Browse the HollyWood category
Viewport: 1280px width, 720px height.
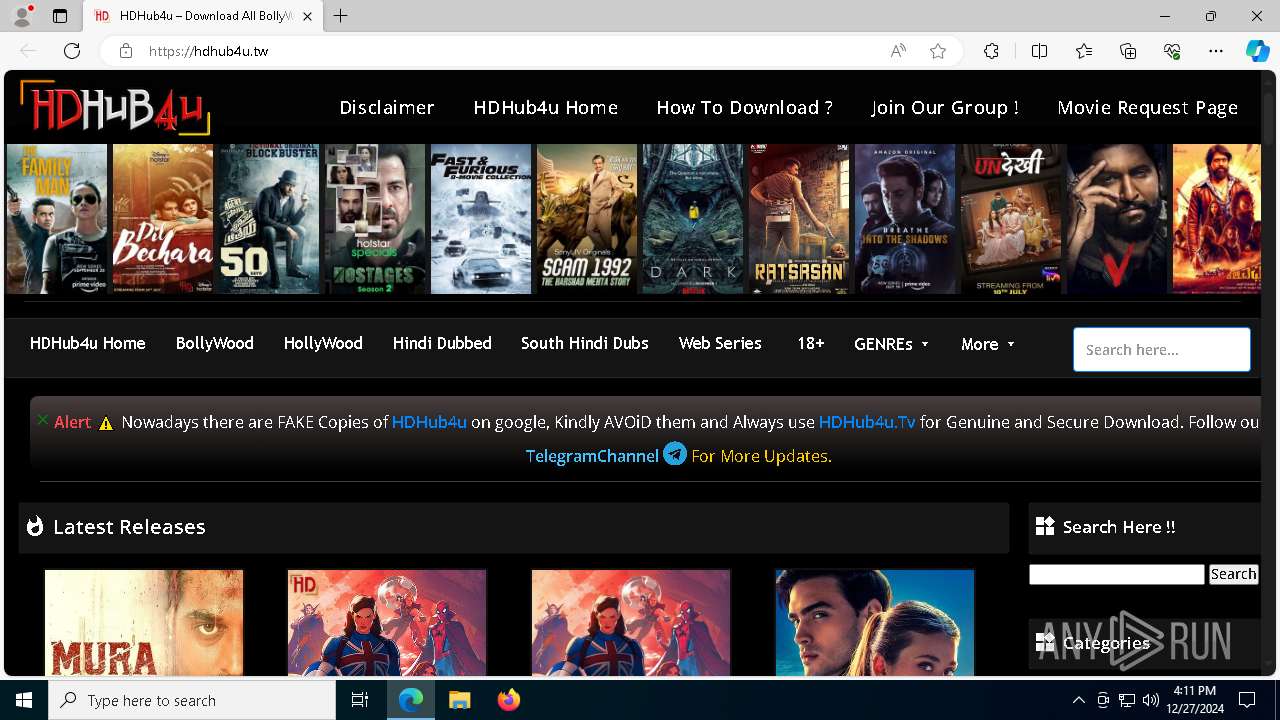(323, 343)
